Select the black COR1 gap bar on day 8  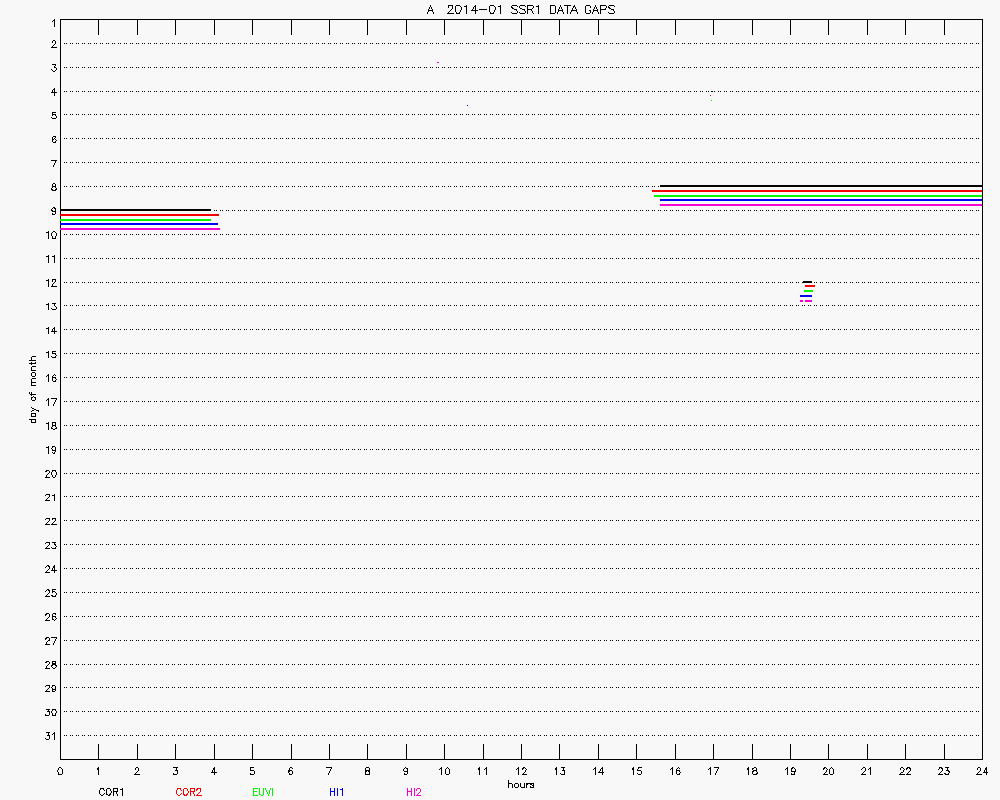coord(820,186)
